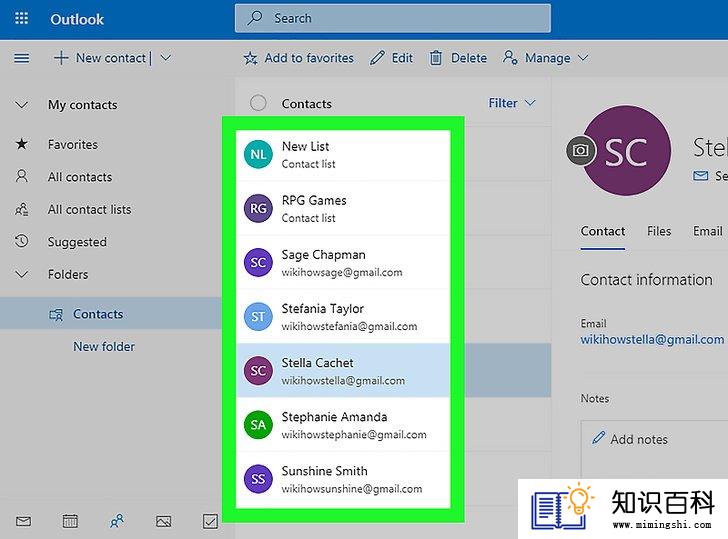
Task: Click the RG avatar of RPG Games
Action: tap(258, 208)
